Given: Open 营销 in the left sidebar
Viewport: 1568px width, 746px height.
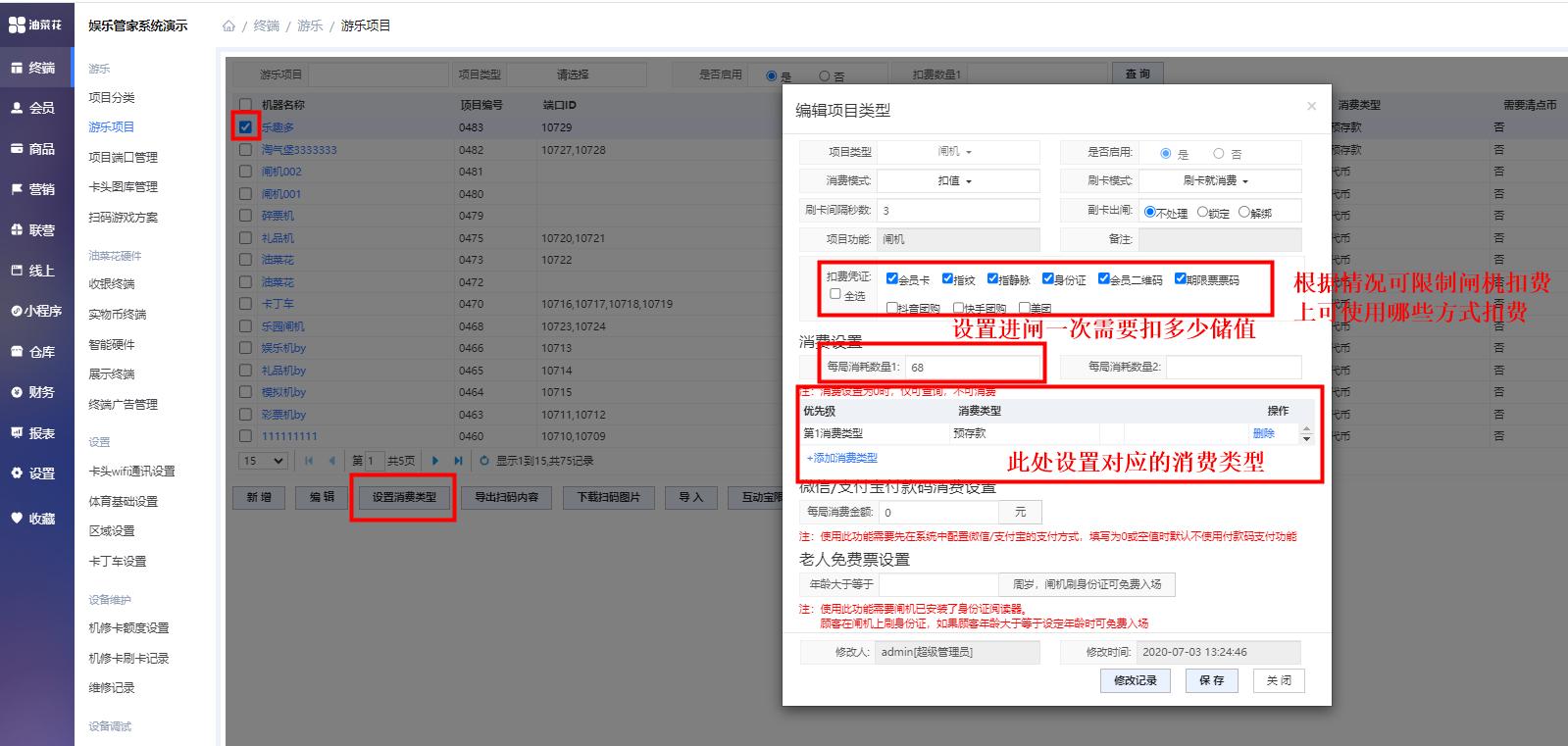Looking at the screenshot, I should click(37, 189).
